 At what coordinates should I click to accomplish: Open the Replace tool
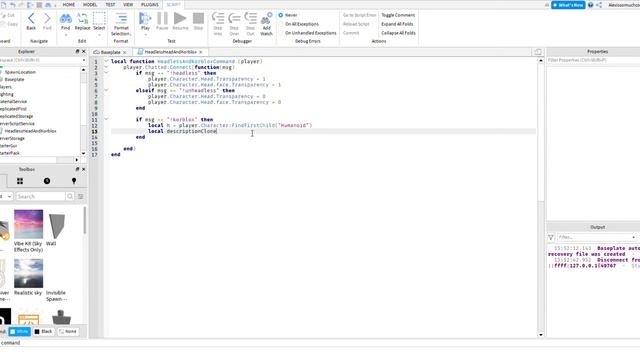coord(82,21)
